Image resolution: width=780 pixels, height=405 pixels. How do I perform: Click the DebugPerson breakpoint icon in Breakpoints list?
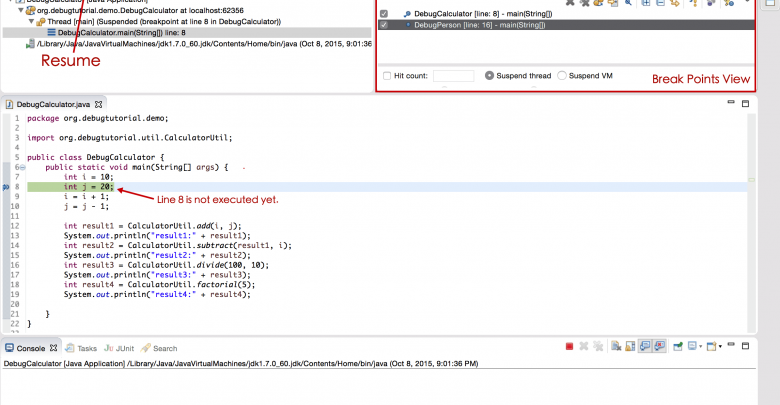click(x=407, y=25)
